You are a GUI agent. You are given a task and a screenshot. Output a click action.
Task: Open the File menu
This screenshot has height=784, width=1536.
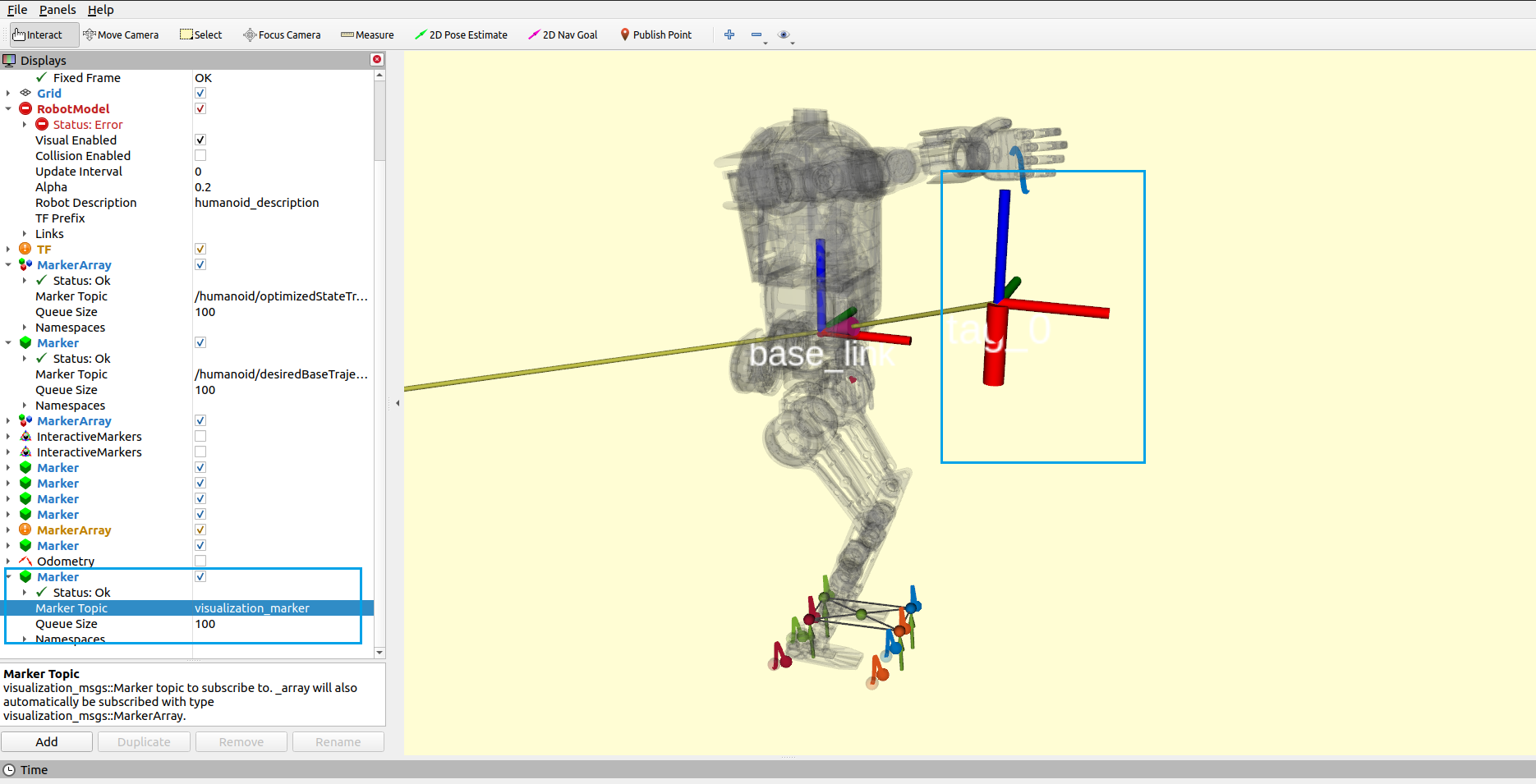[17, 10]
